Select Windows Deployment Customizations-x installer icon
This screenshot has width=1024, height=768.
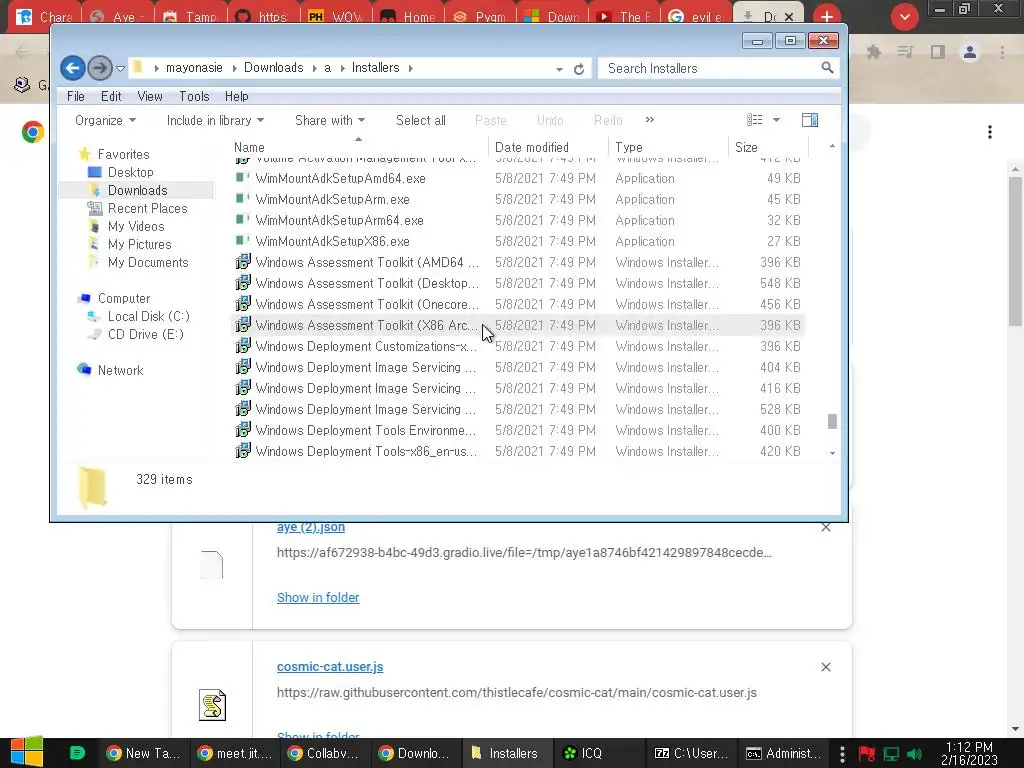(243, 345)
